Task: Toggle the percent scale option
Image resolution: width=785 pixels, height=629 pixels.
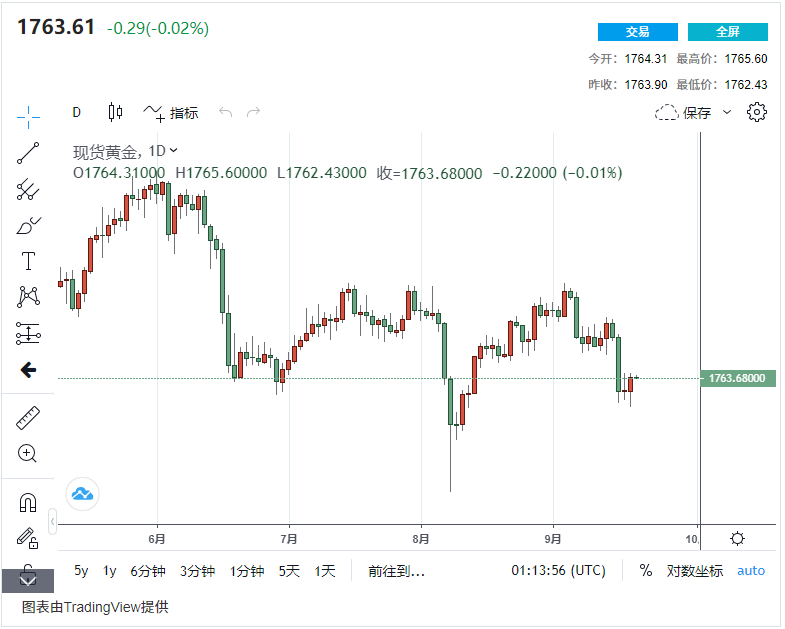Action: coord(646,571)
